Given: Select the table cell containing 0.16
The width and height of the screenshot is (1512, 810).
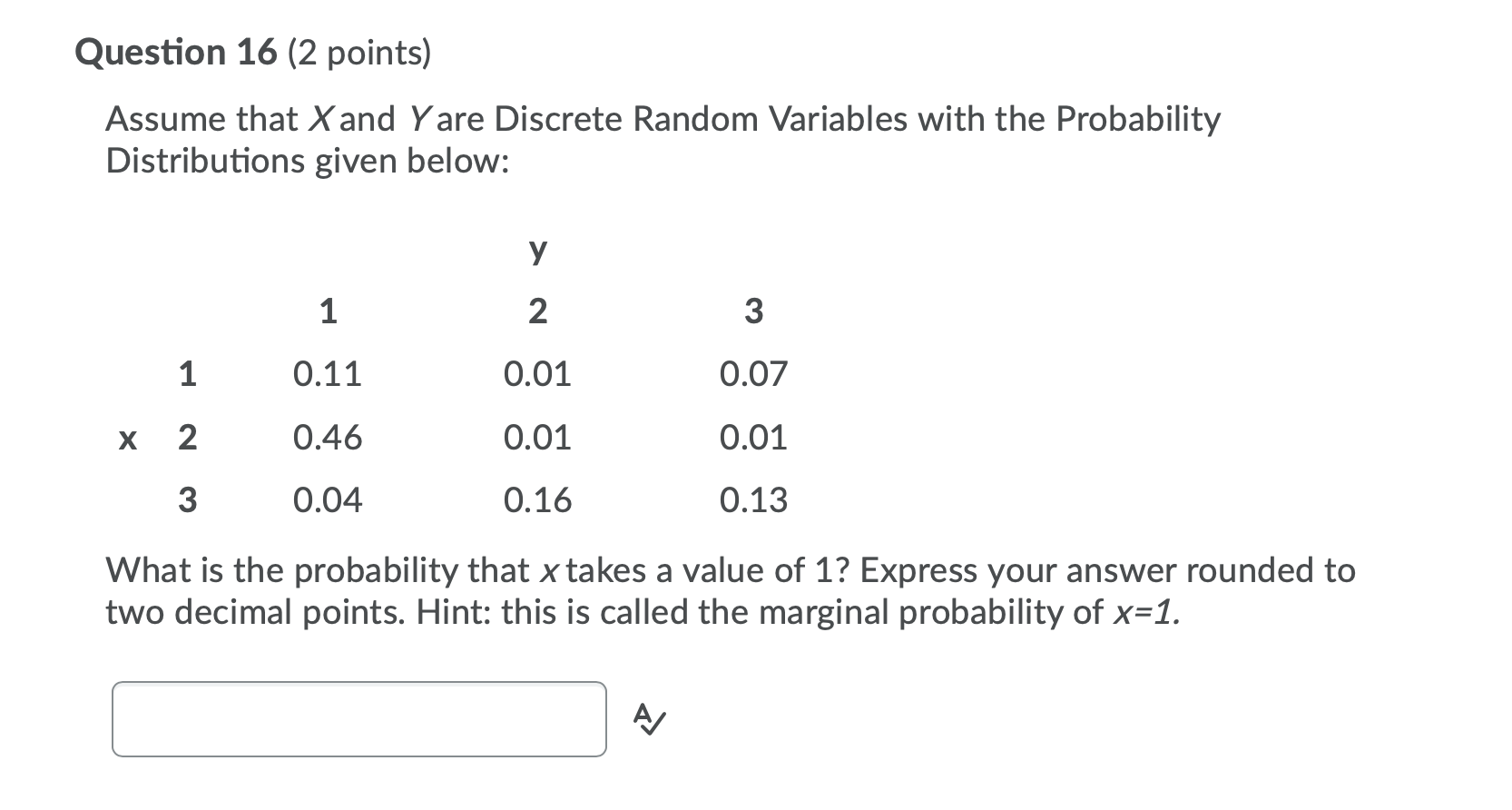Looking at the screenshot, I should [538, 499].
